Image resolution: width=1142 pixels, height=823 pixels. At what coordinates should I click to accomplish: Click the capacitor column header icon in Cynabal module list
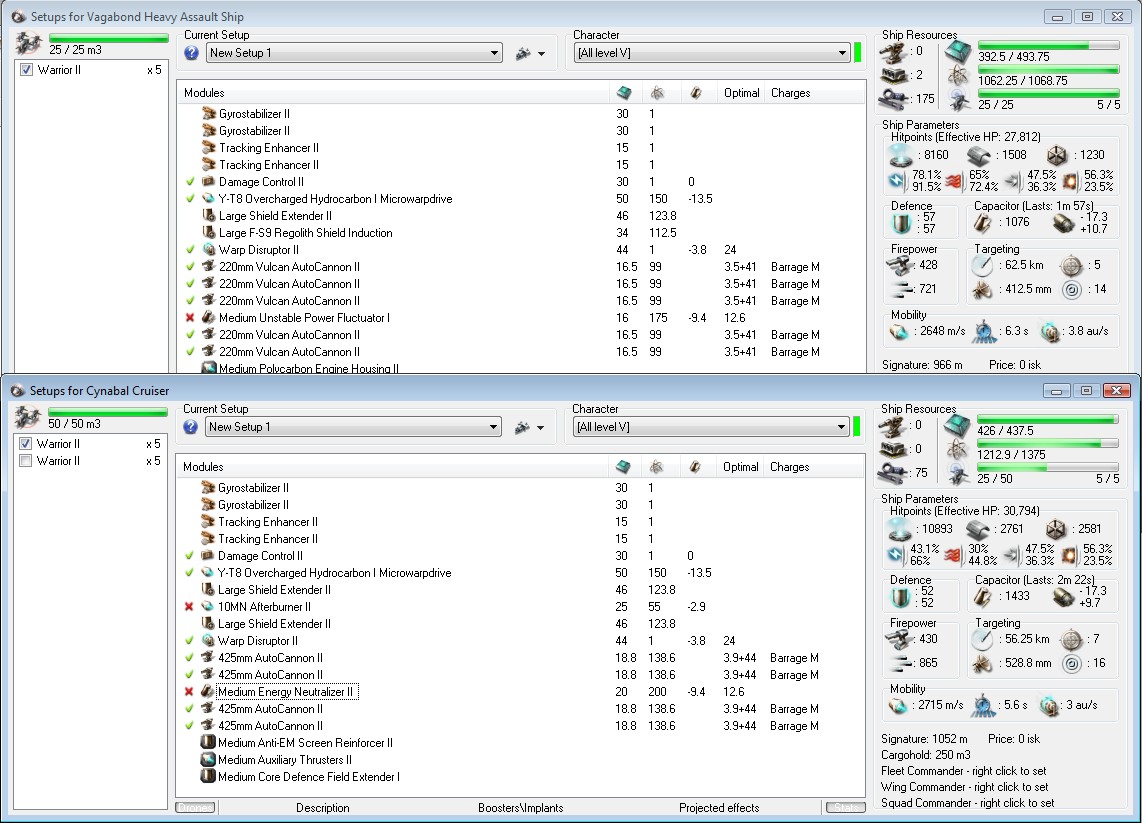696,467
